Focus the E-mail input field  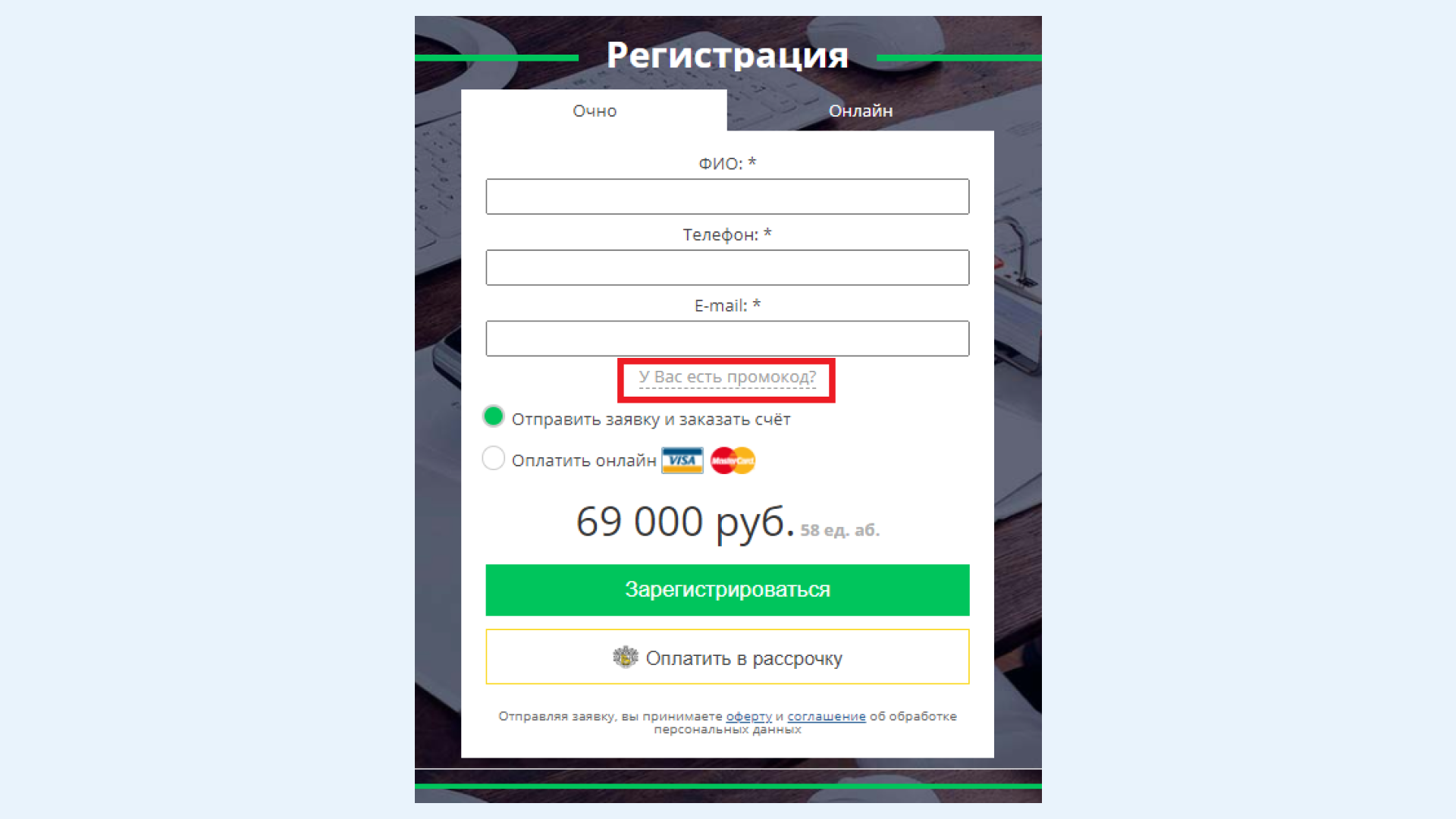click(x=727, y=338)
